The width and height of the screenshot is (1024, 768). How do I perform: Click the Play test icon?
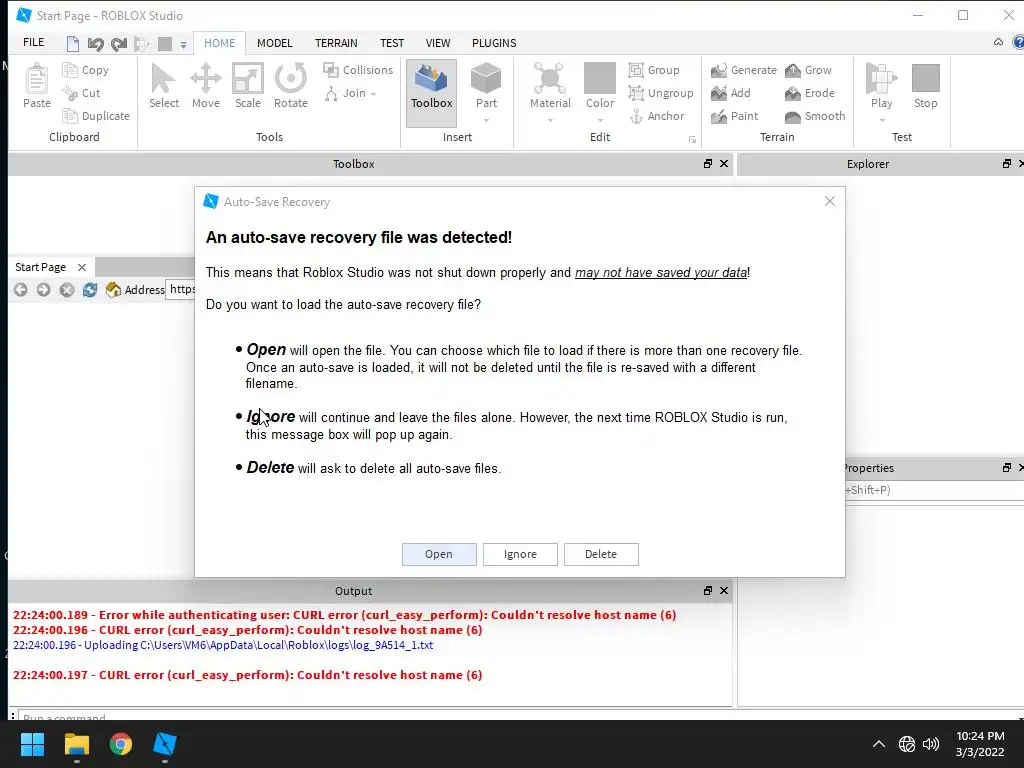(881, 78)
